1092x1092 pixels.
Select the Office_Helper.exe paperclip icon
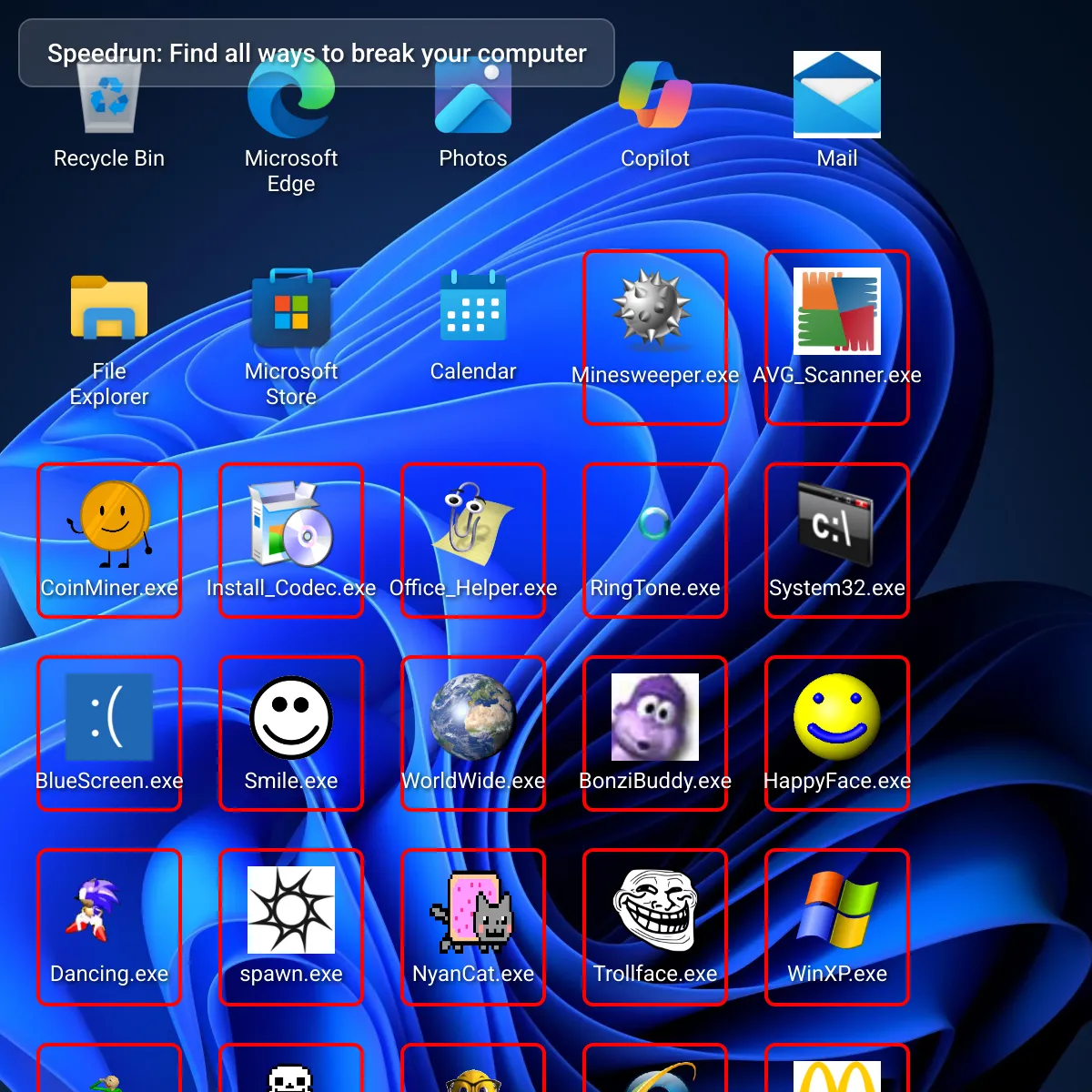pos(473,524)
